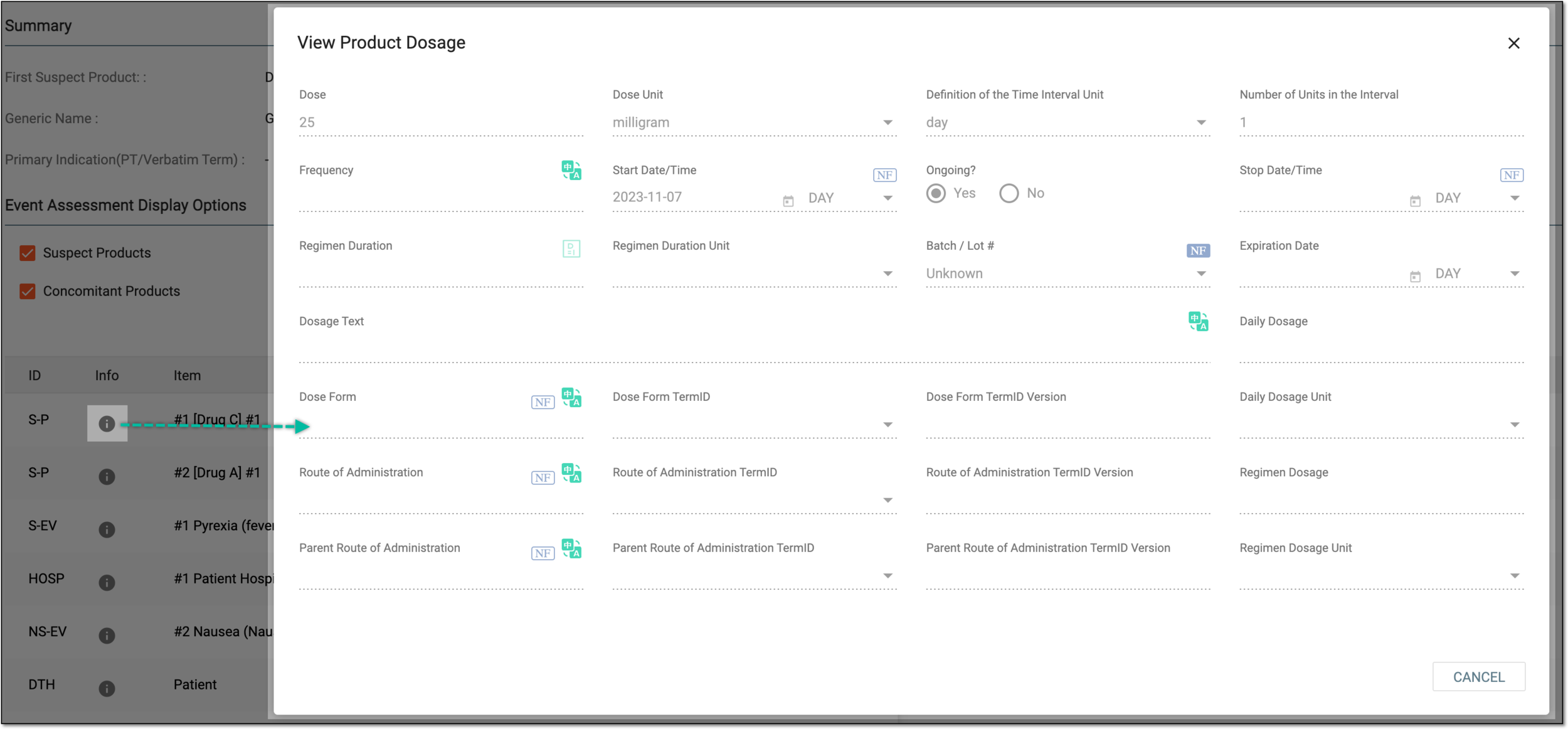Click the Number of Units in Interval field

tap(1382, 122)
